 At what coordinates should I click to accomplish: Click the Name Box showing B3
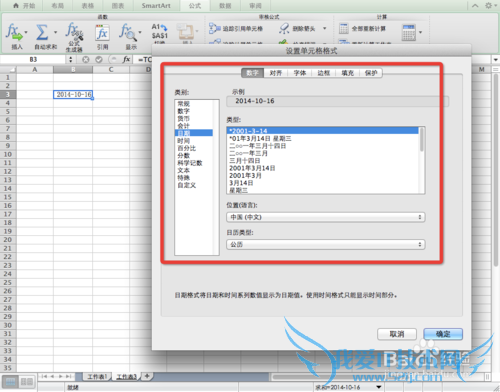pyautogui.click(x=33, y=59)
